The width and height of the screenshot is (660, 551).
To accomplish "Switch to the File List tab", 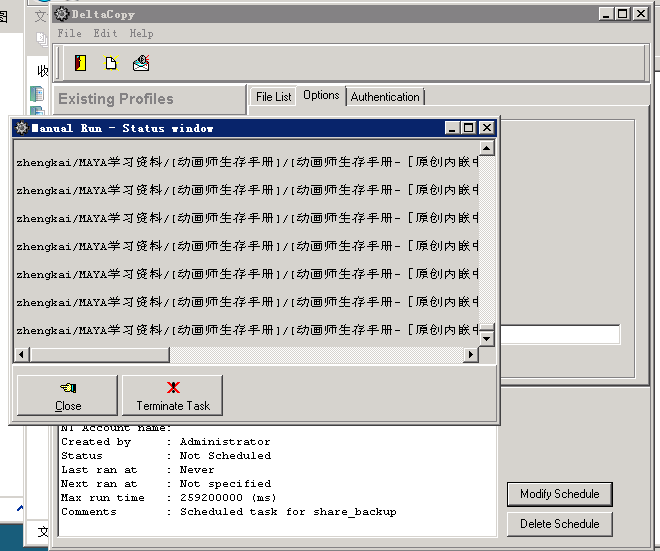I will [x=273, y=97].
